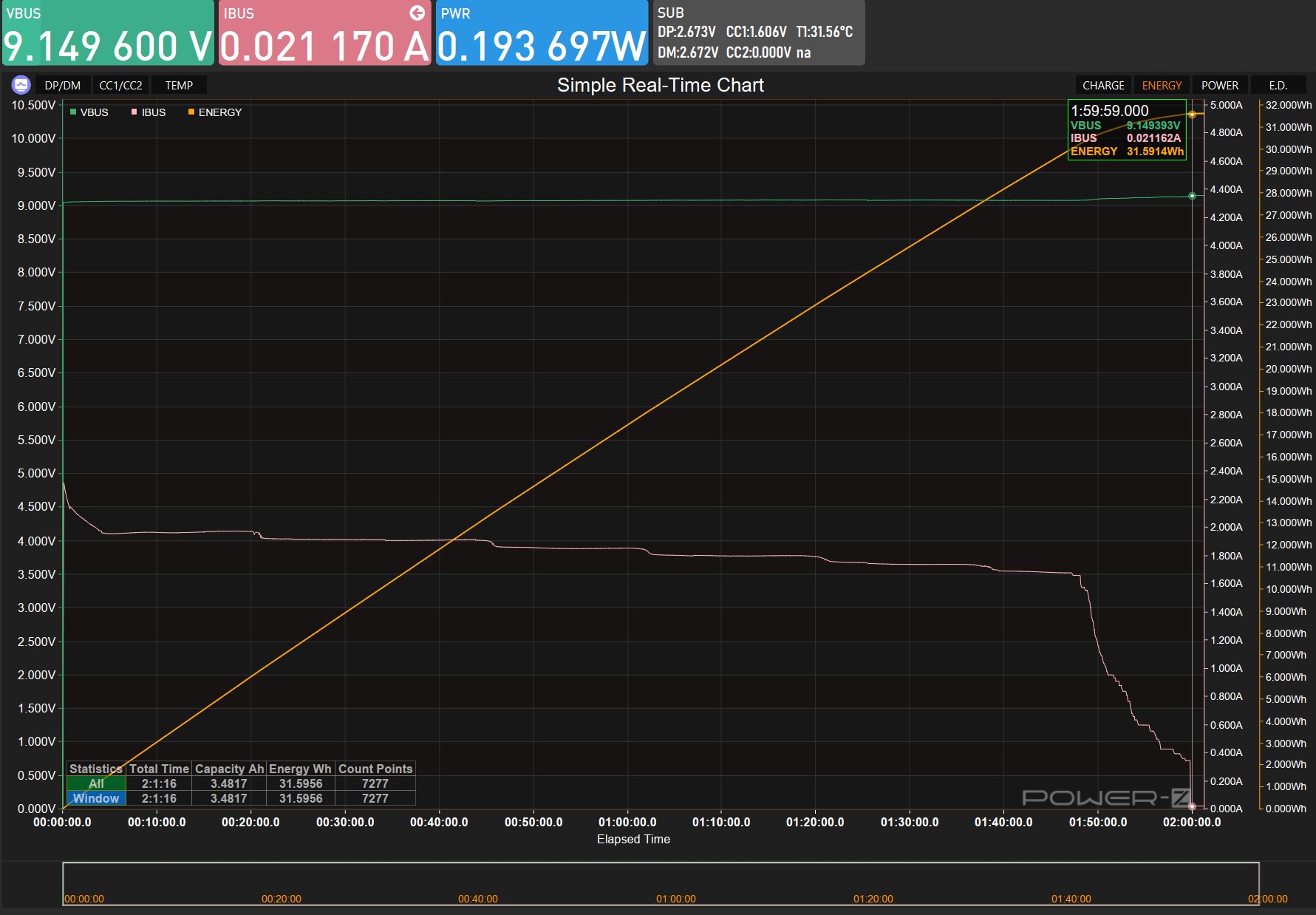This screenshot has height=915, width=1316.
Task: Switch right axis to POWER
Action: point(1219,86)
